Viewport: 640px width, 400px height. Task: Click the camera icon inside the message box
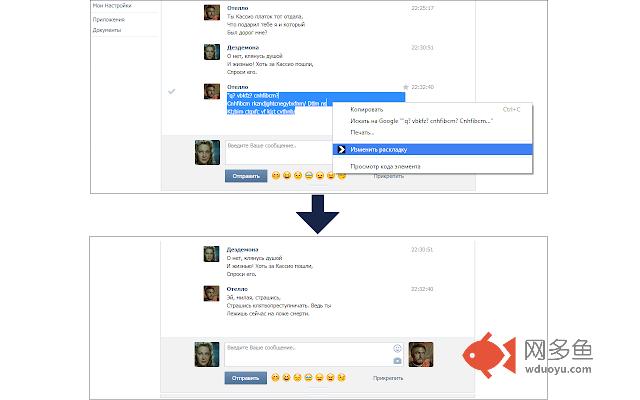click(397, 361)
